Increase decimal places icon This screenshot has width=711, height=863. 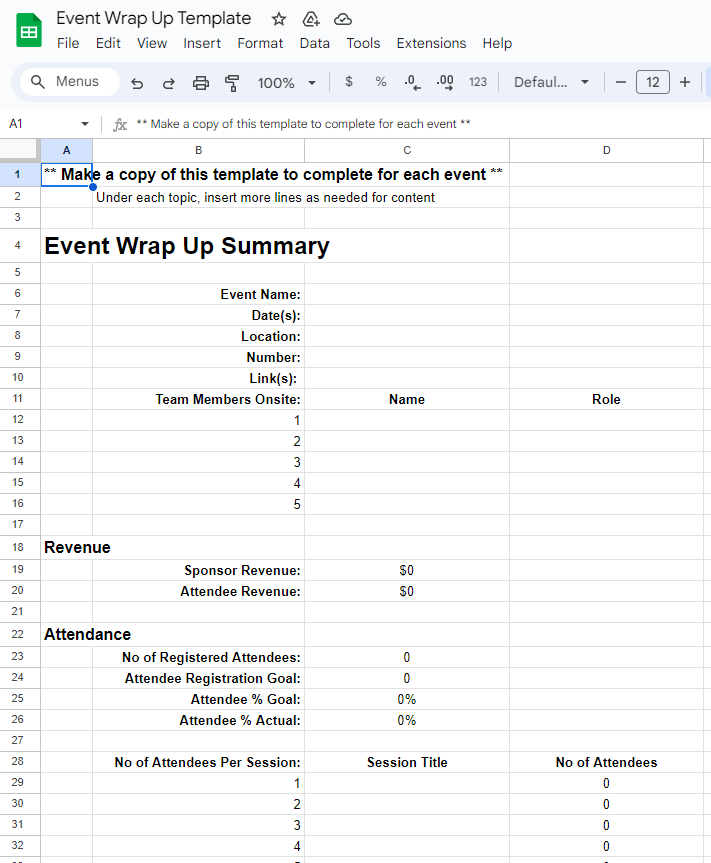click(x=445, y=83)
